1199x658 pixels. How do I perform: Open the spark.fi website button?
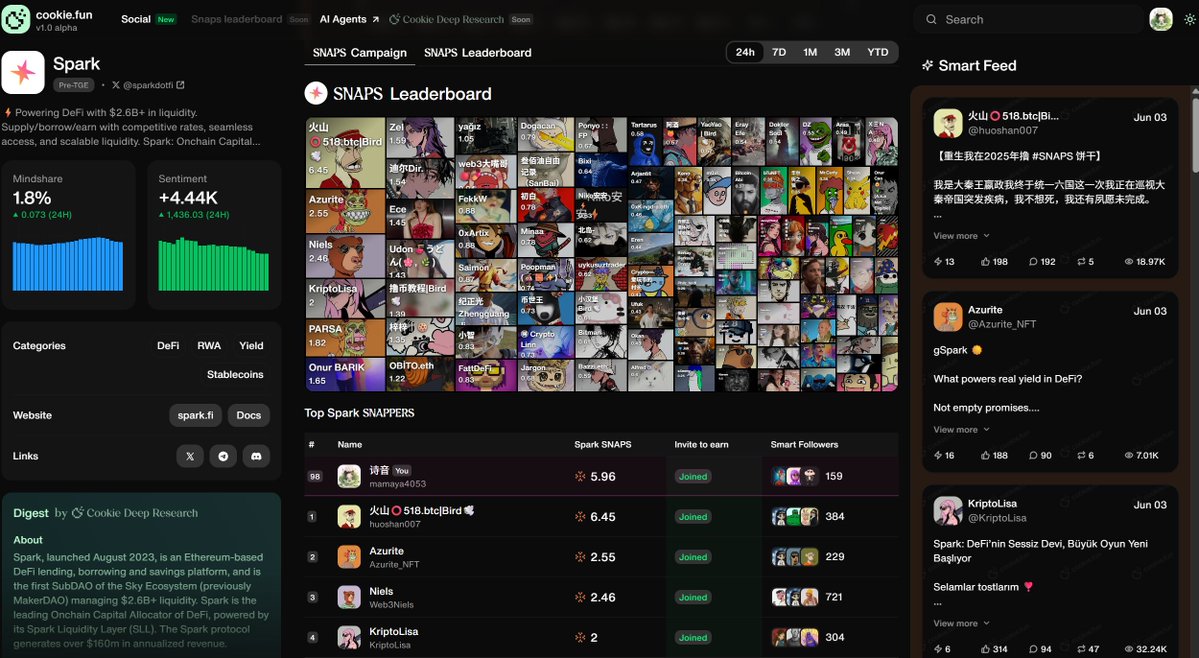[x=196, y=416]
